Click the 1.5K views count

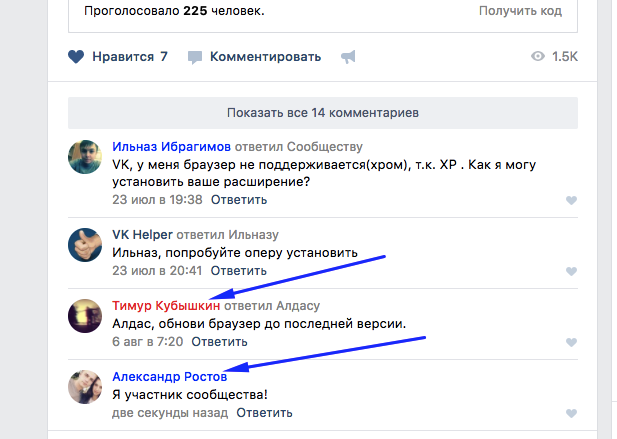coord(565,57)
